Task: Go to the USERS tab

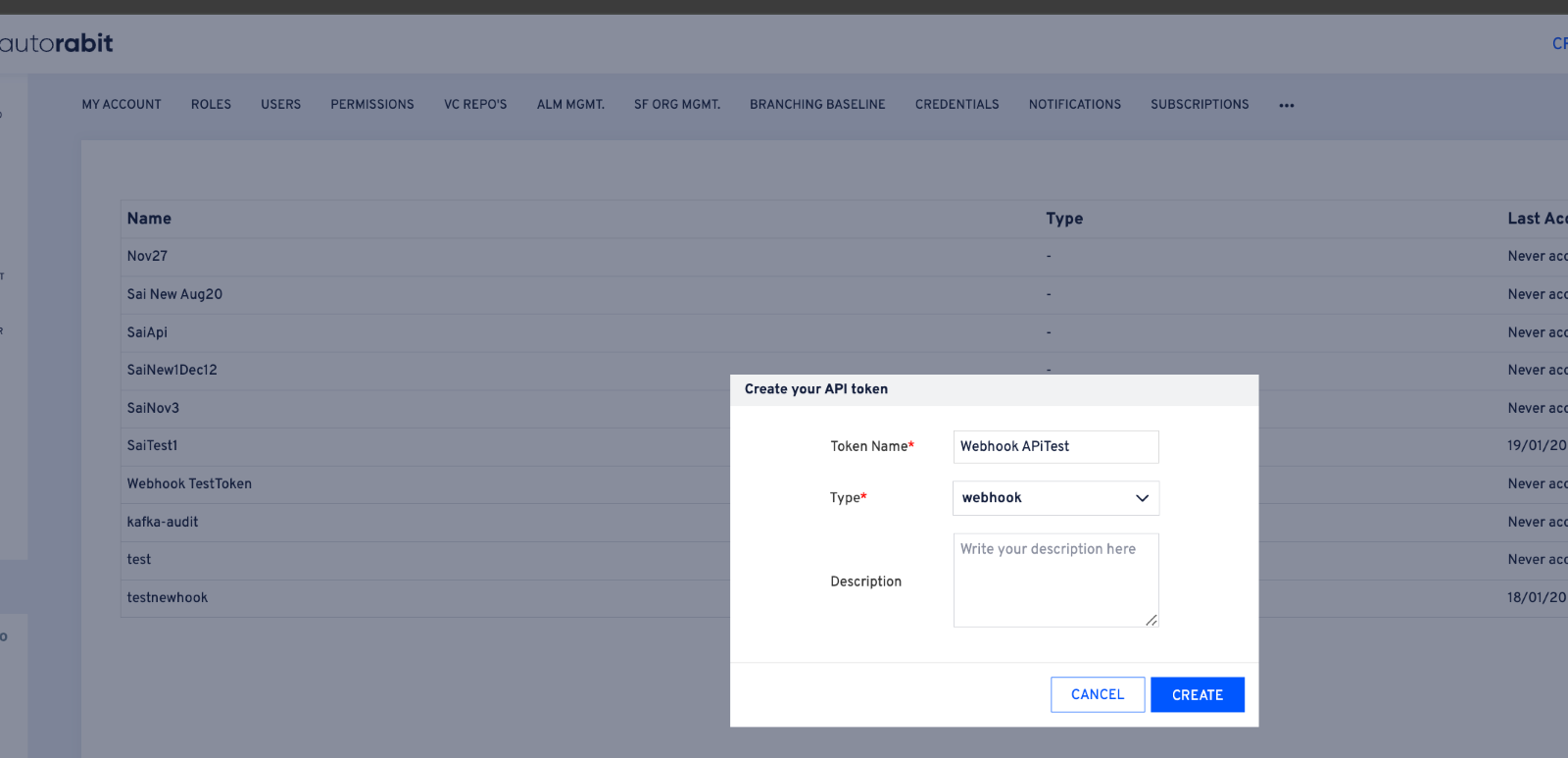Action: point(281,105)
